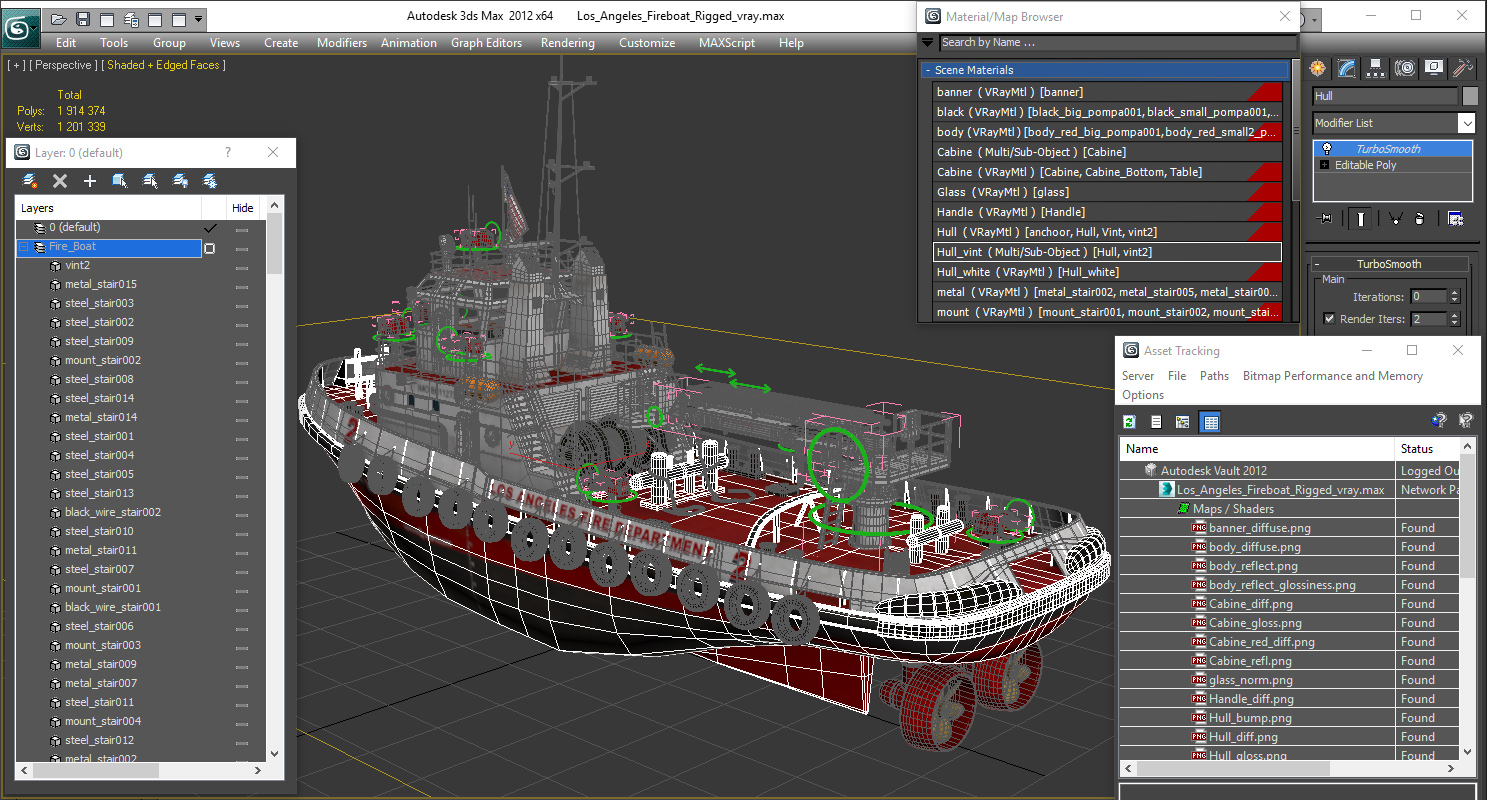Image resolution: width=1487 pixels, height=800 pixels.
Task: Toggle TurboSmooth lightbulb in modifier stack
Action: (x=1327, y=149)
